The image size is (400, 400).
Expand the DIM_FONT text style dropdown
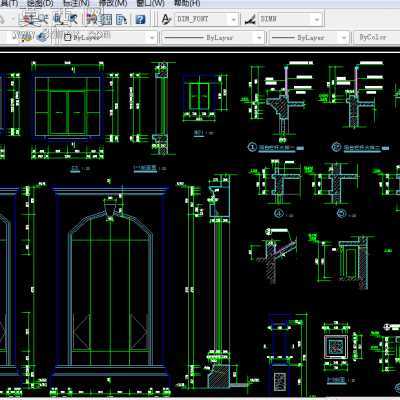click(x=234, y=19)
